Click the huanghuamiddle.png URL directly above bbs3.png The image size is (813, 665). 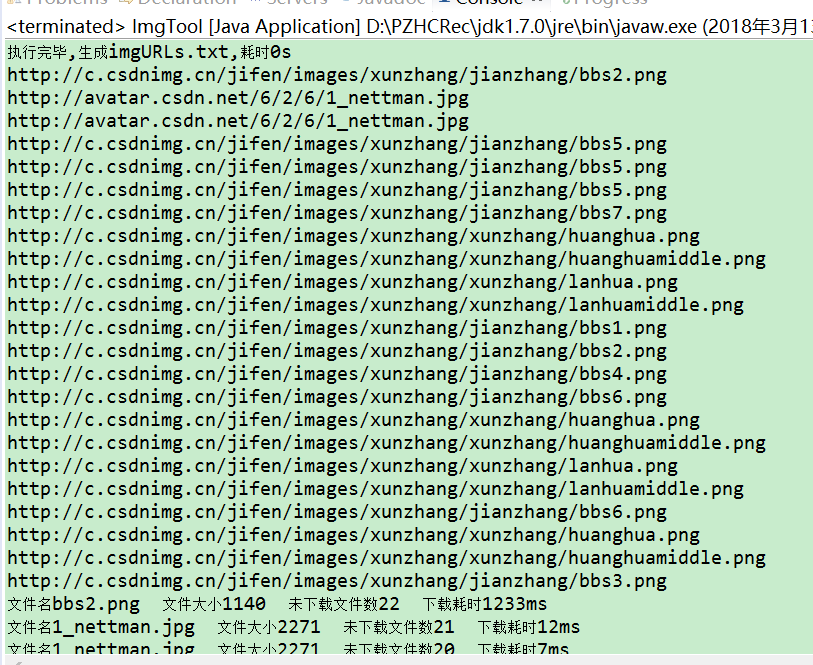tap(386, 558)
